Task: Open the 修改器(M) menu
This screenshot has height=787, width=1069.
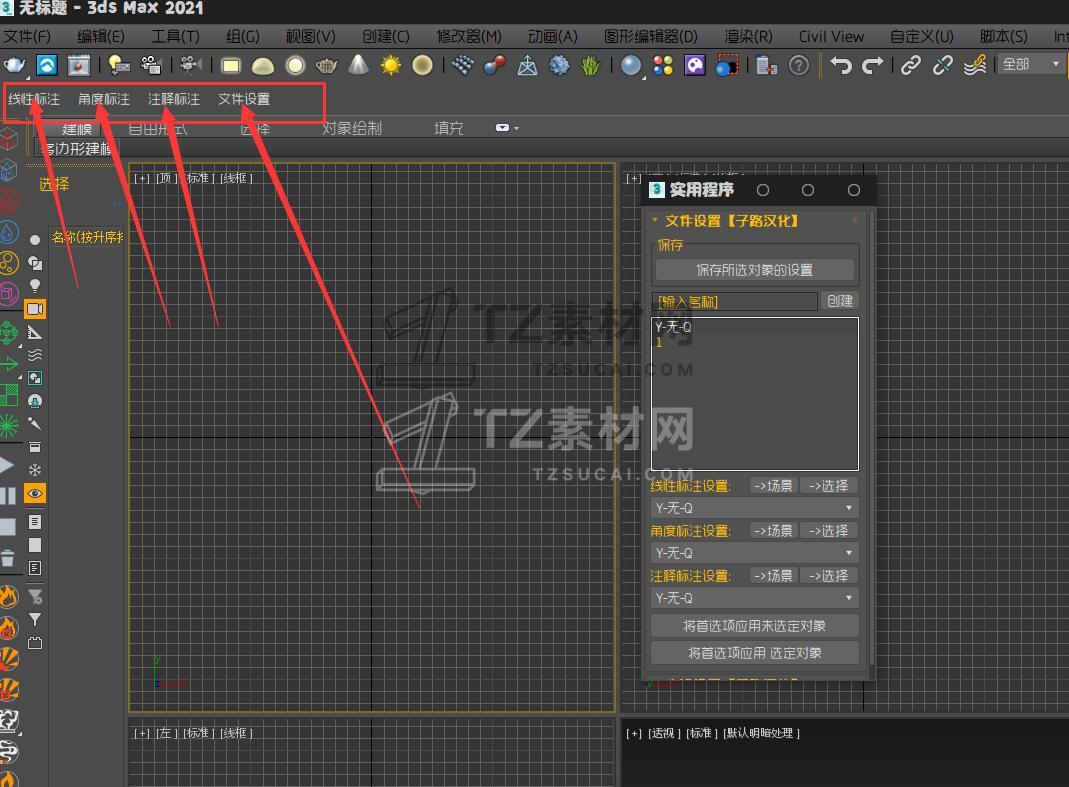Action: click(468, 36)
